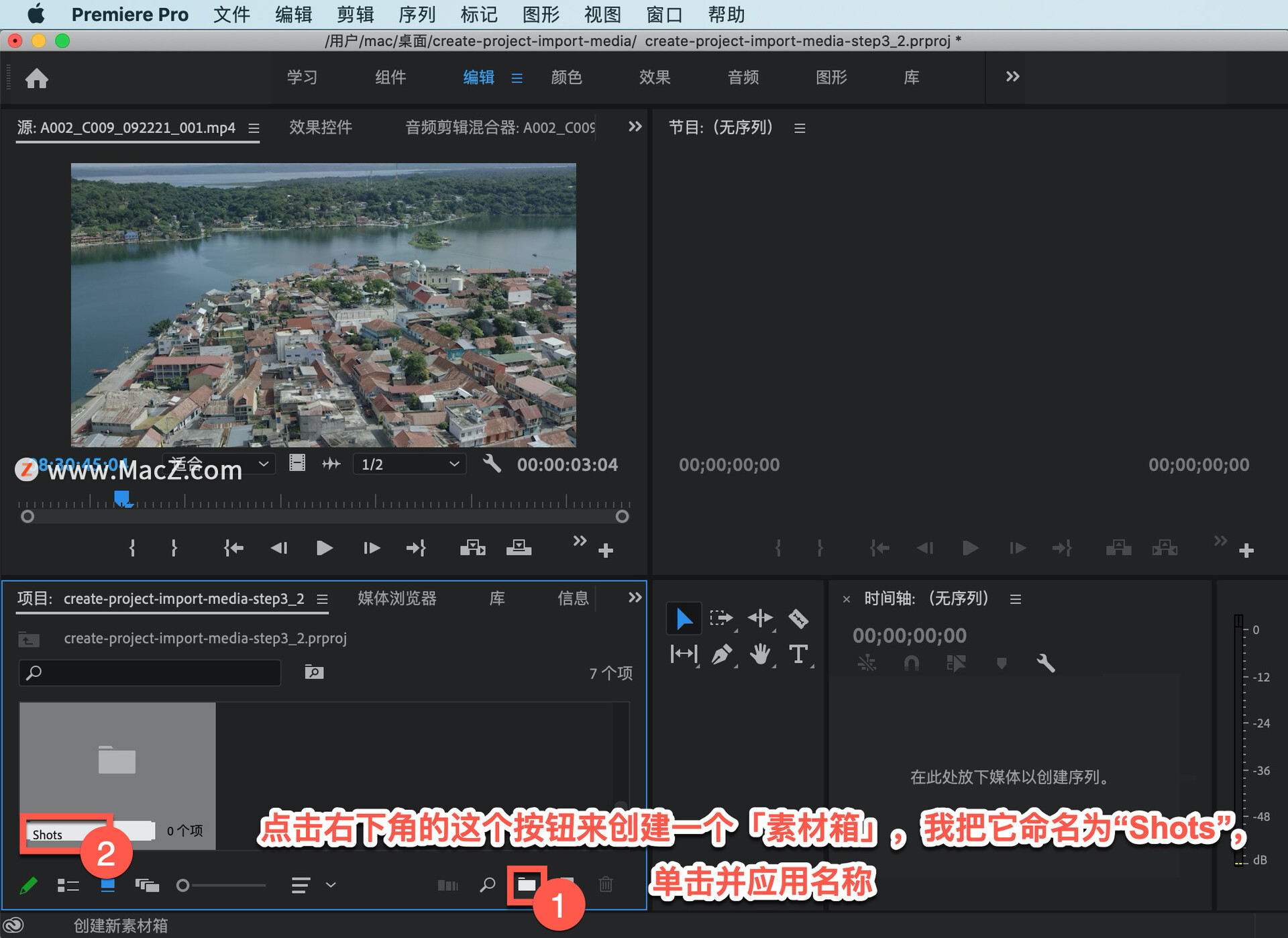This screenshot has width=1288, height=938.
Task: Select the Pen tool
Action: (722, 654)
